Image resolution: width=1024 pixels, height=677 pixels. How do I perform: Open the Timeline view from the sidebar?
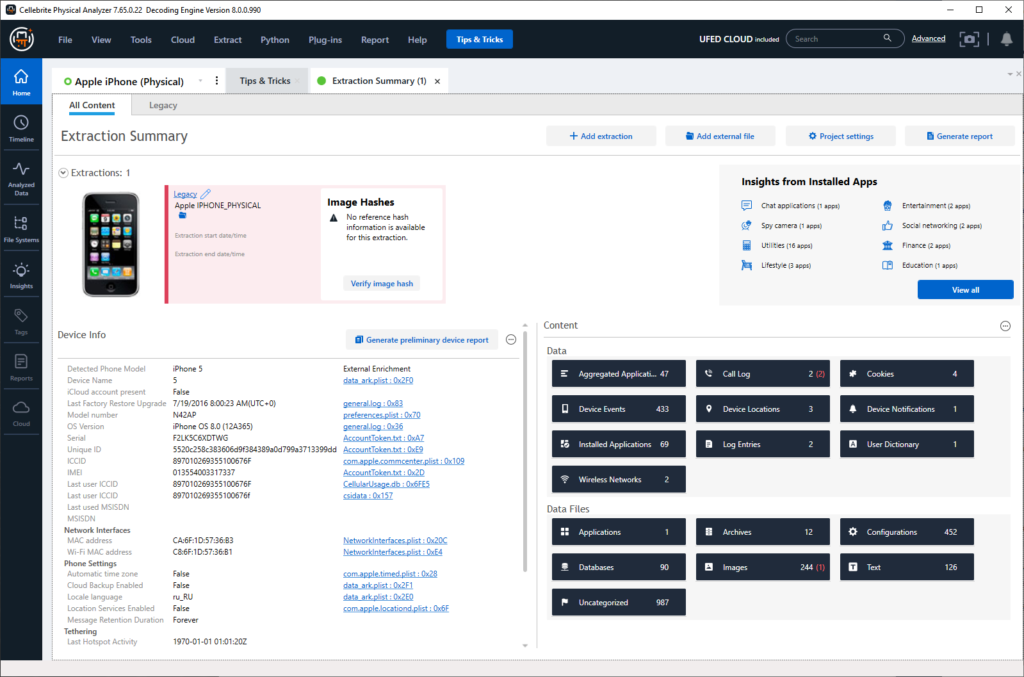click(21, 125)
